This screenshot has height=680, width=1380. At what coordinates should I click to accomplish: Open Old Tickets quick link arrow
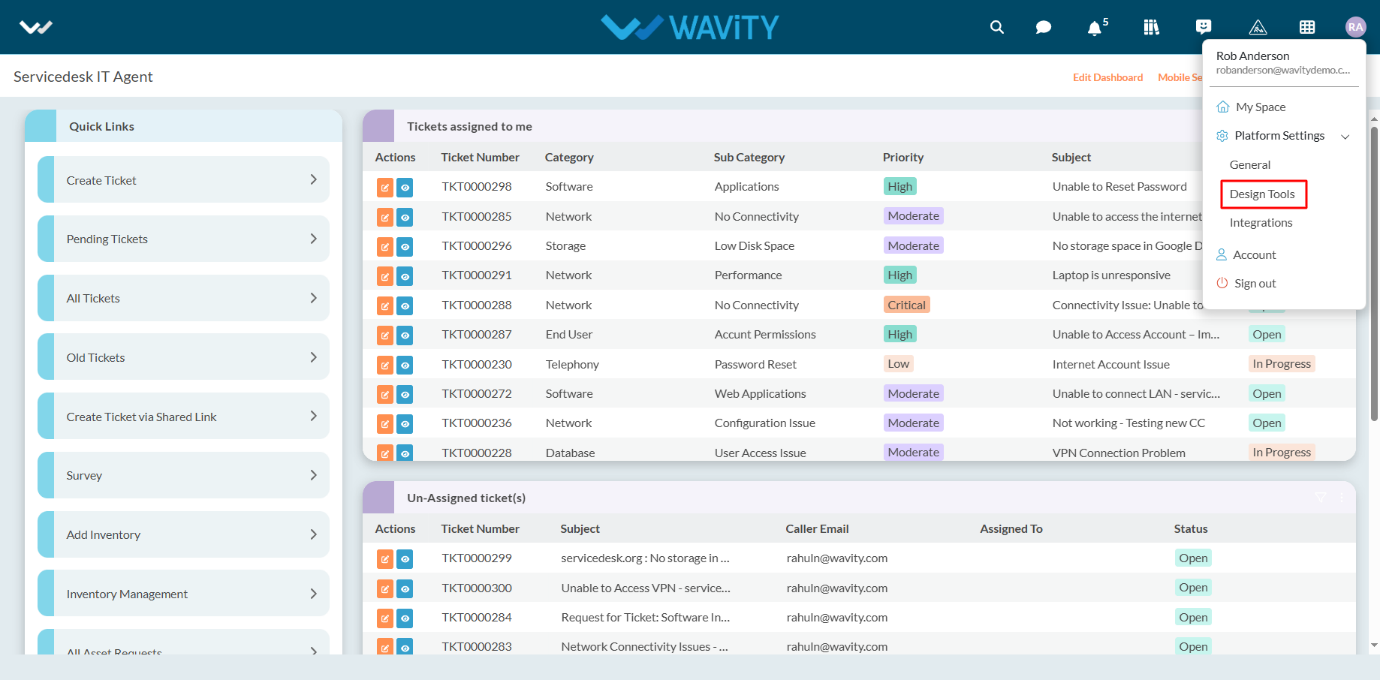[x=313, y=357]
